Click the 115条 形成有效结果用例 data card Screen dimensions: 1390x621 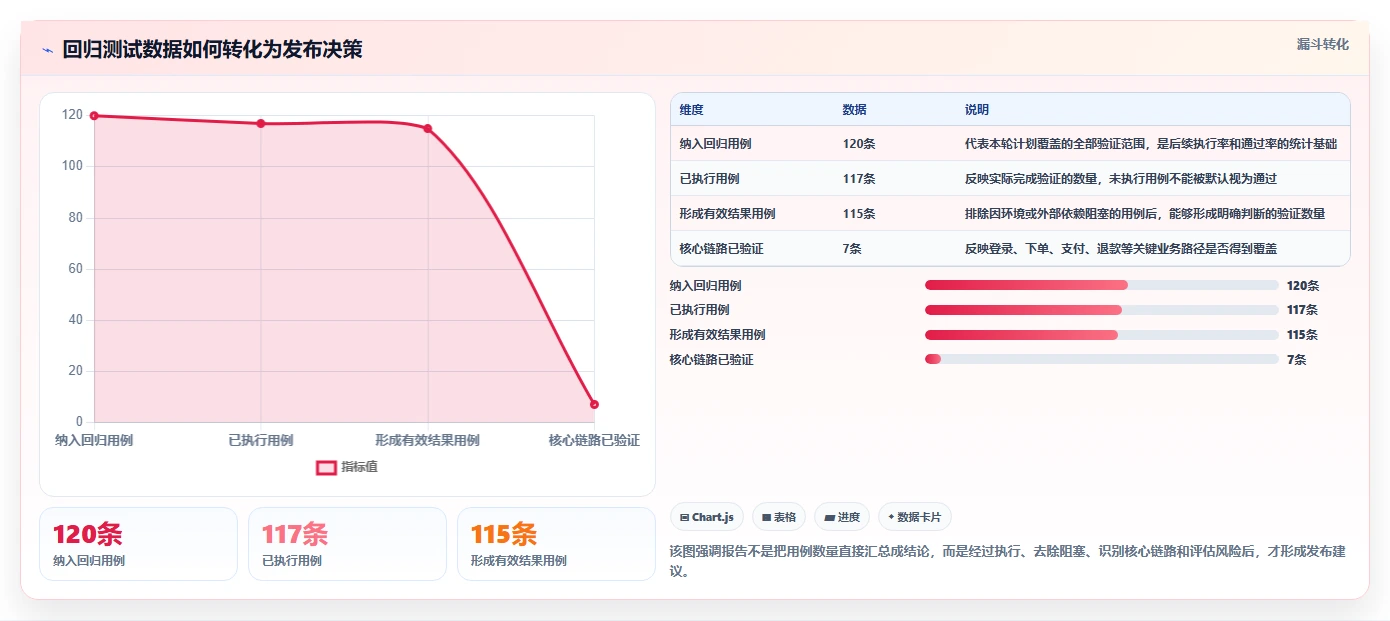tap(556, 544)
